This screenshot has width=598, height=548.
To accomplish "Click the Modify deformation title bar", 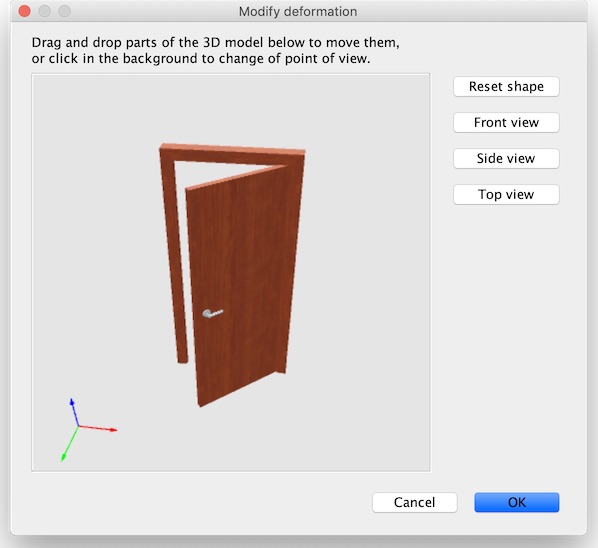I will coord(298,11).
